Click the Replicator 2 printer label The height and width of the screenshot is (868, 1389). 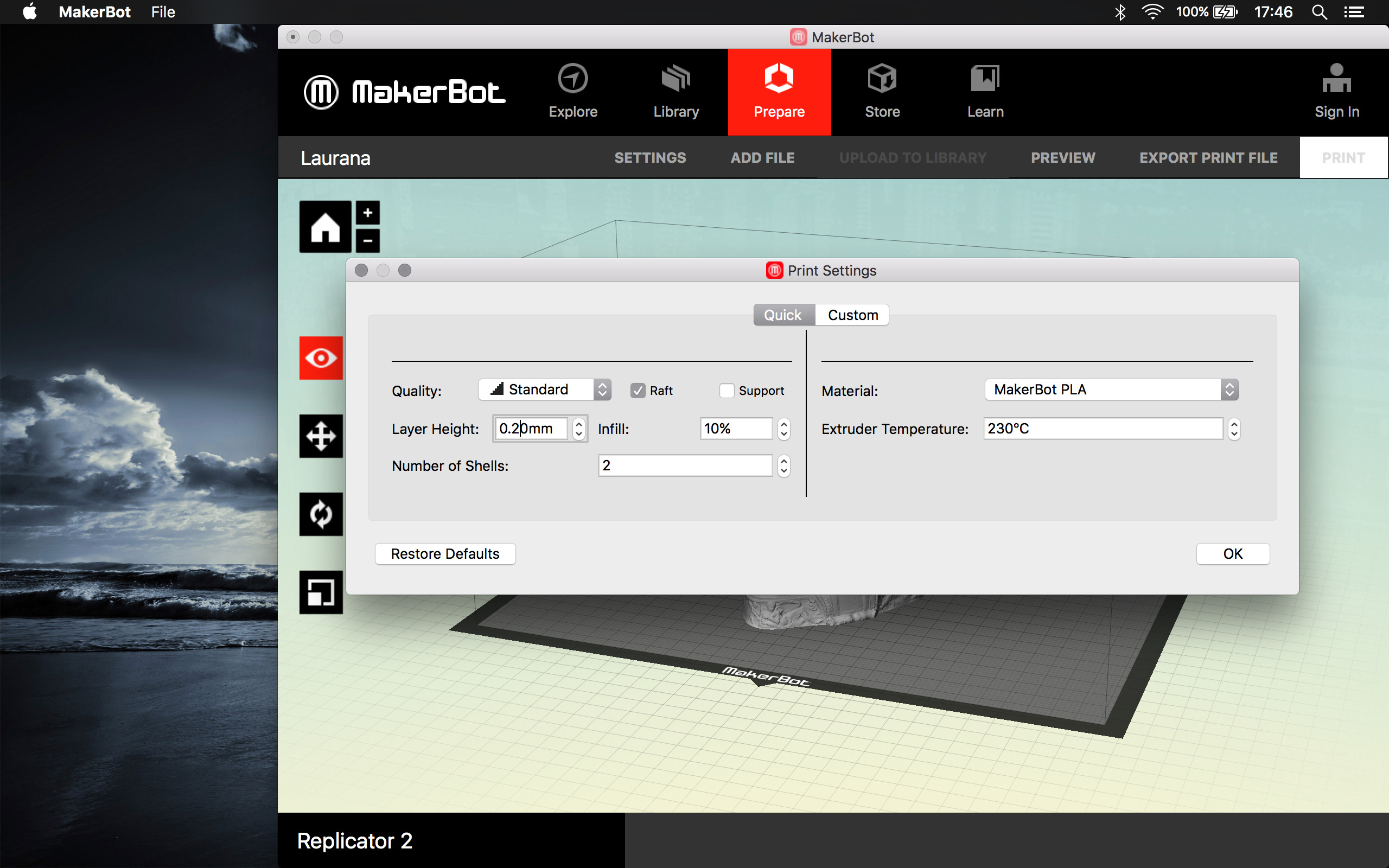point(355,841)
